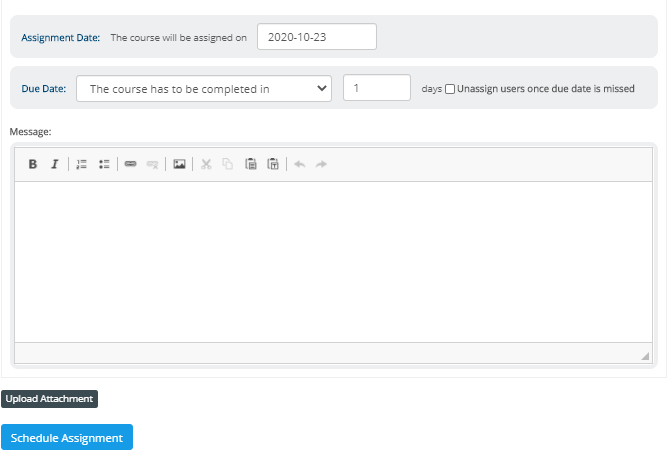This screenshot has width=671, height=463.
Task: Click the paste clipboard icon
Action: 251,164
